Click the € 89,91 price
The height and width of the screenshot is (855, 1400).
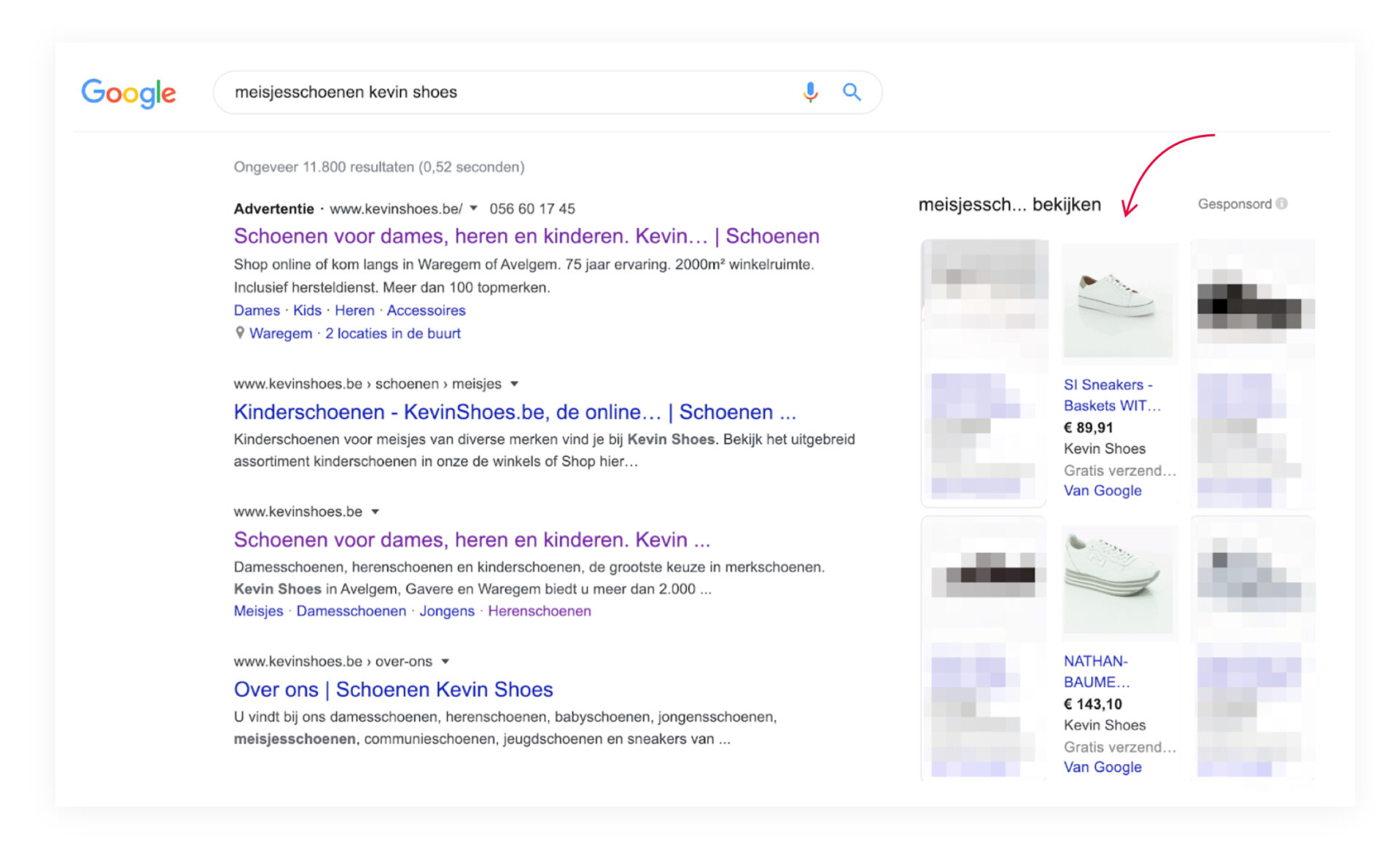[x=1089, y=428]
